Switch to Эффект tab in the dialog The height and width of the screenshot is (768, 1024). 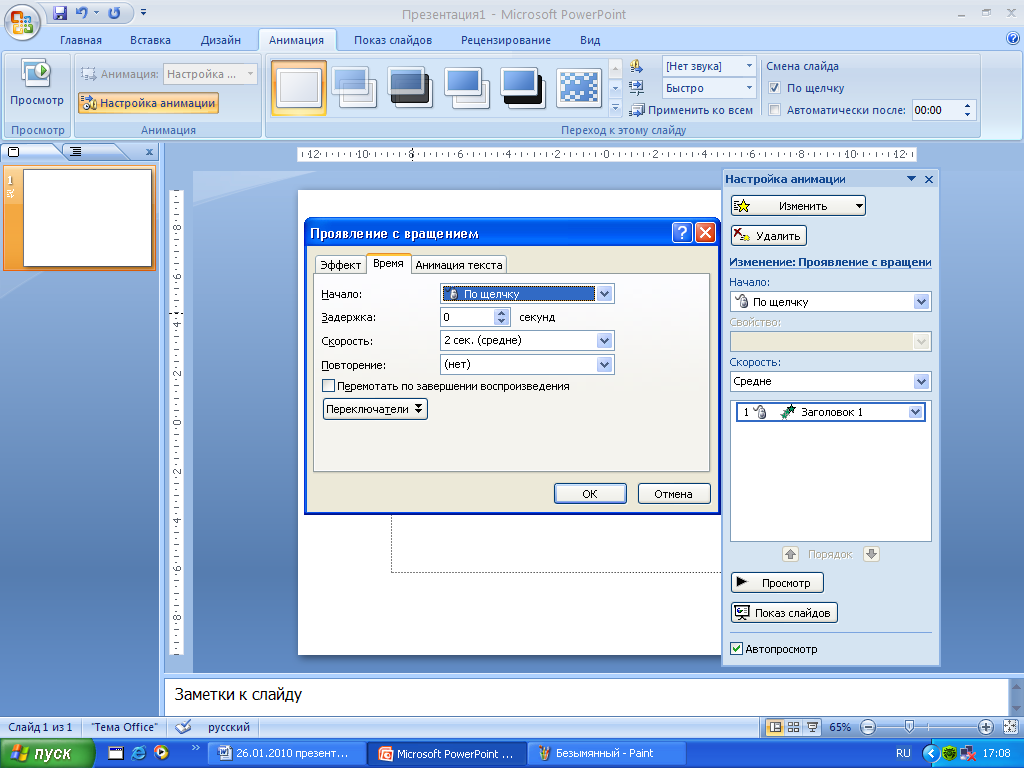(340, 264)
